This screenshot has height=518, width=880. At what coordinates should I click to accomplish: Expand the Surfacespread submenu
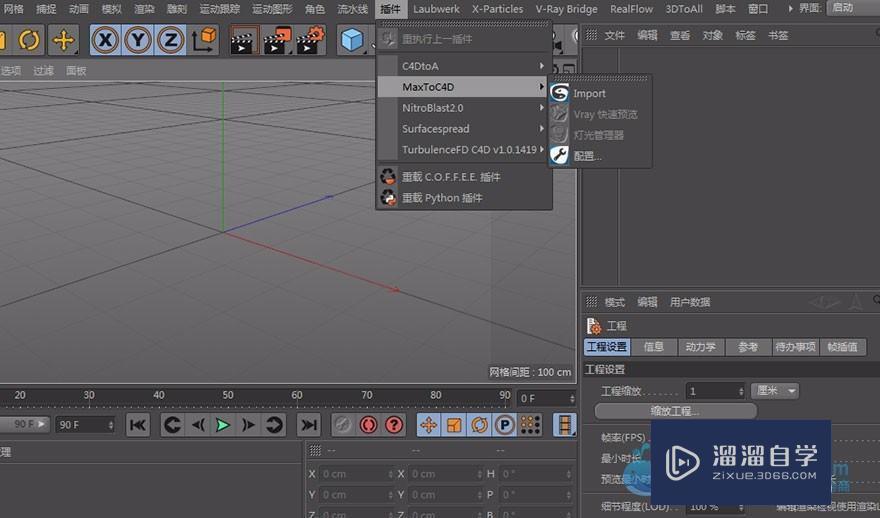pyautogui.click(x=462, y=129)
